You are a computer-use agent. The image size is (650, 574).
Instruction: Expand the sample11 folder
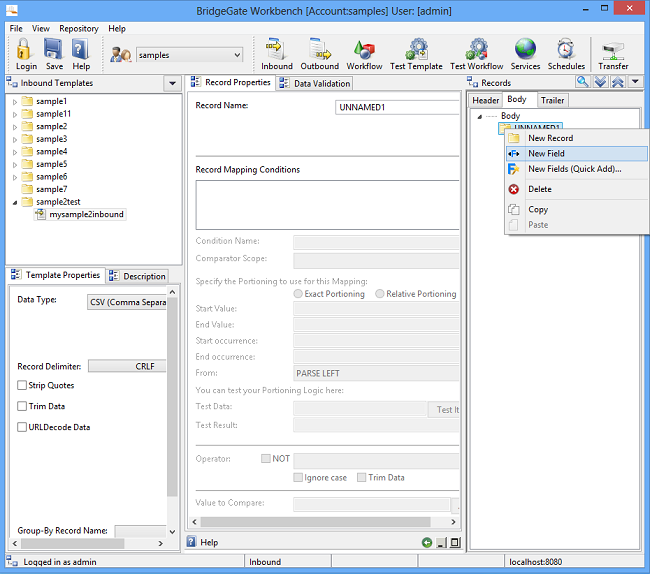(15, 114)
